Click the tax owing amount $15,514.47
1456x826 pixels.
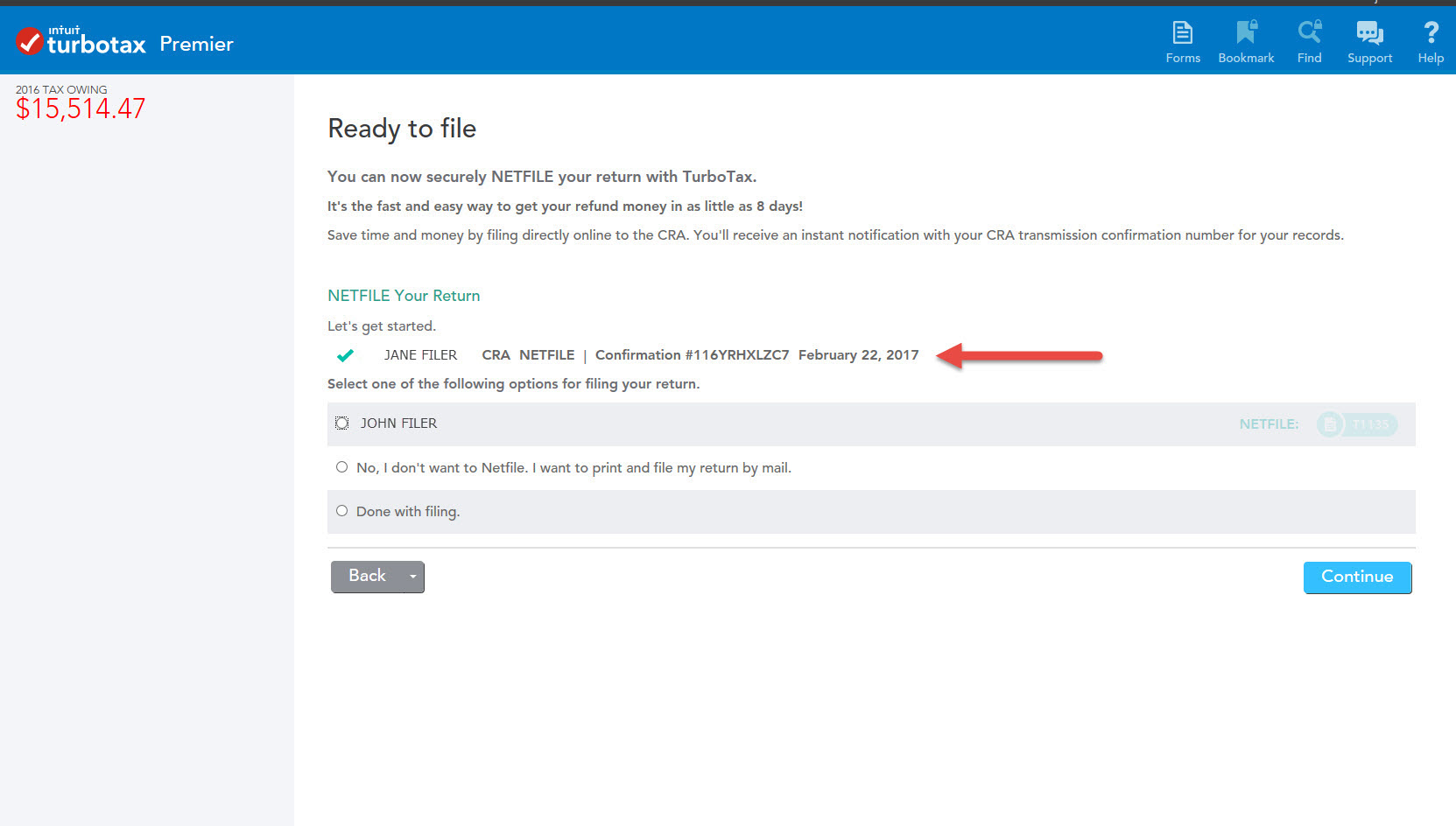[81, 108]
